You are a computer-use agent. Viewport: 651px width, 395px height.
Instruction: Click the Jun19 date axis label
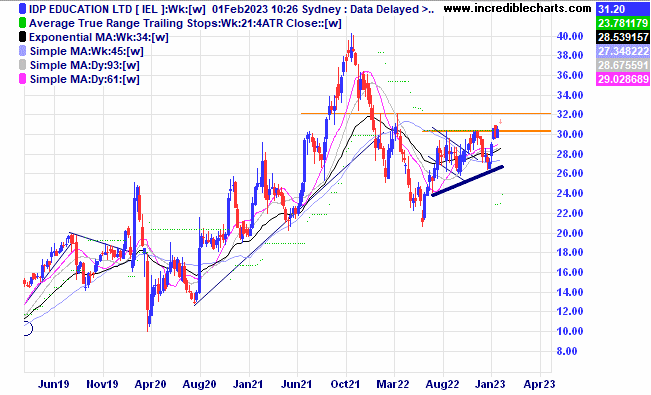[x=54, y=384]
